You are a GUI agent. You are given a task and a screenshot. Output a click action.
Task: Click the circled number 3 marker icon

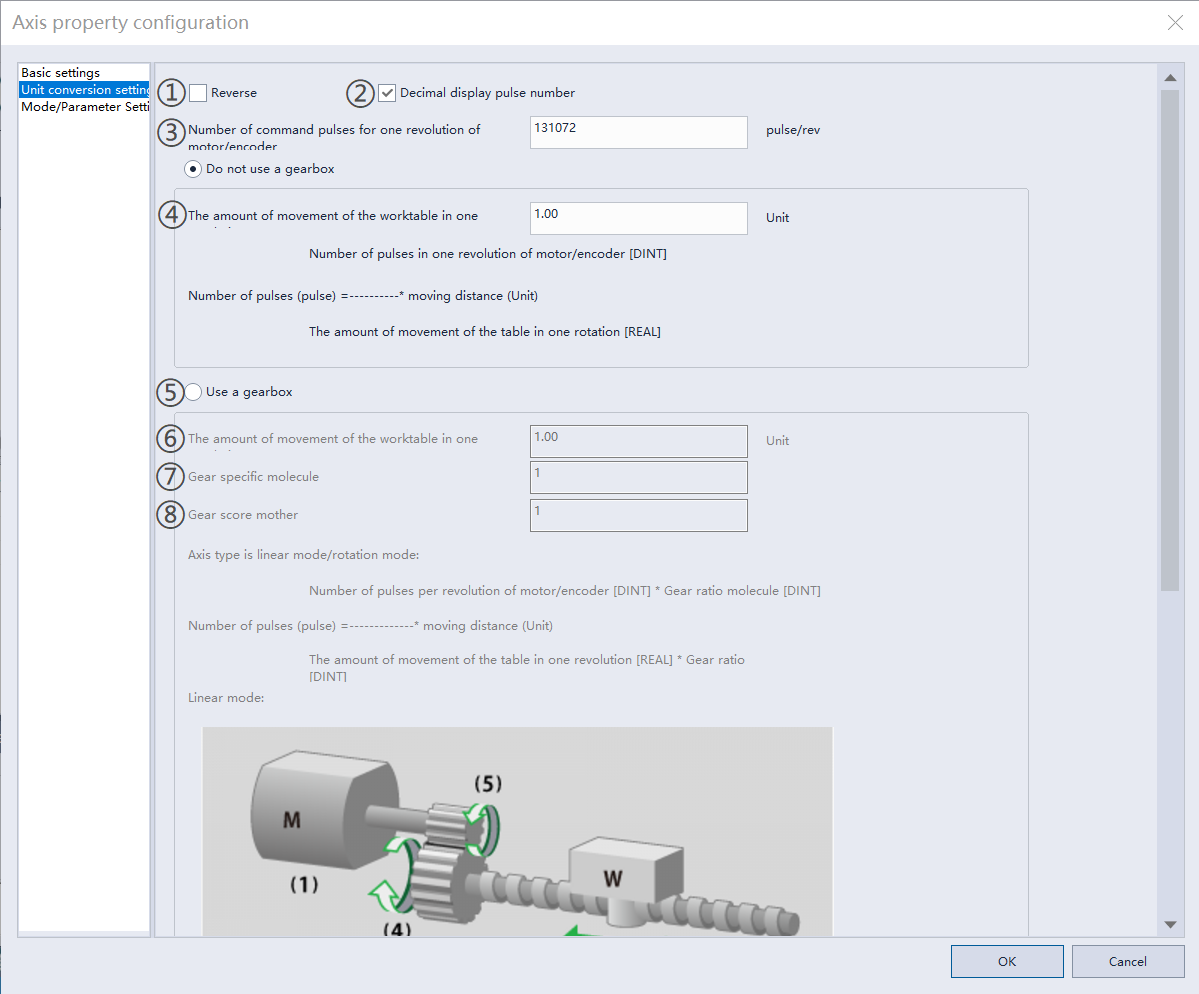172,131
